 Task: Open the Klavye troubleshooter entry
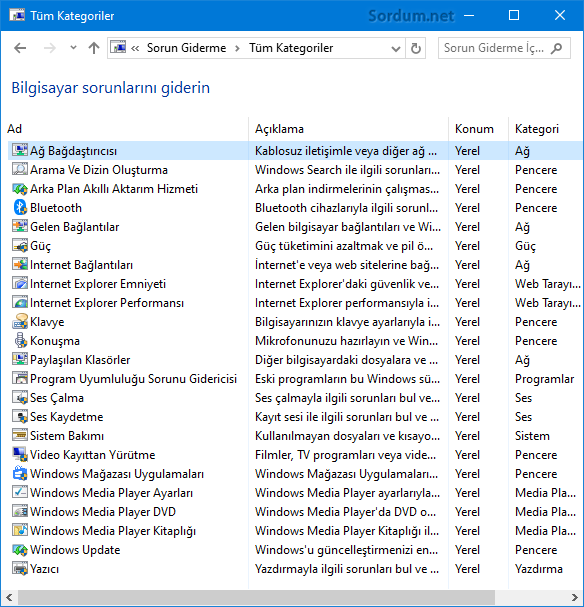(x=47, y=322)
